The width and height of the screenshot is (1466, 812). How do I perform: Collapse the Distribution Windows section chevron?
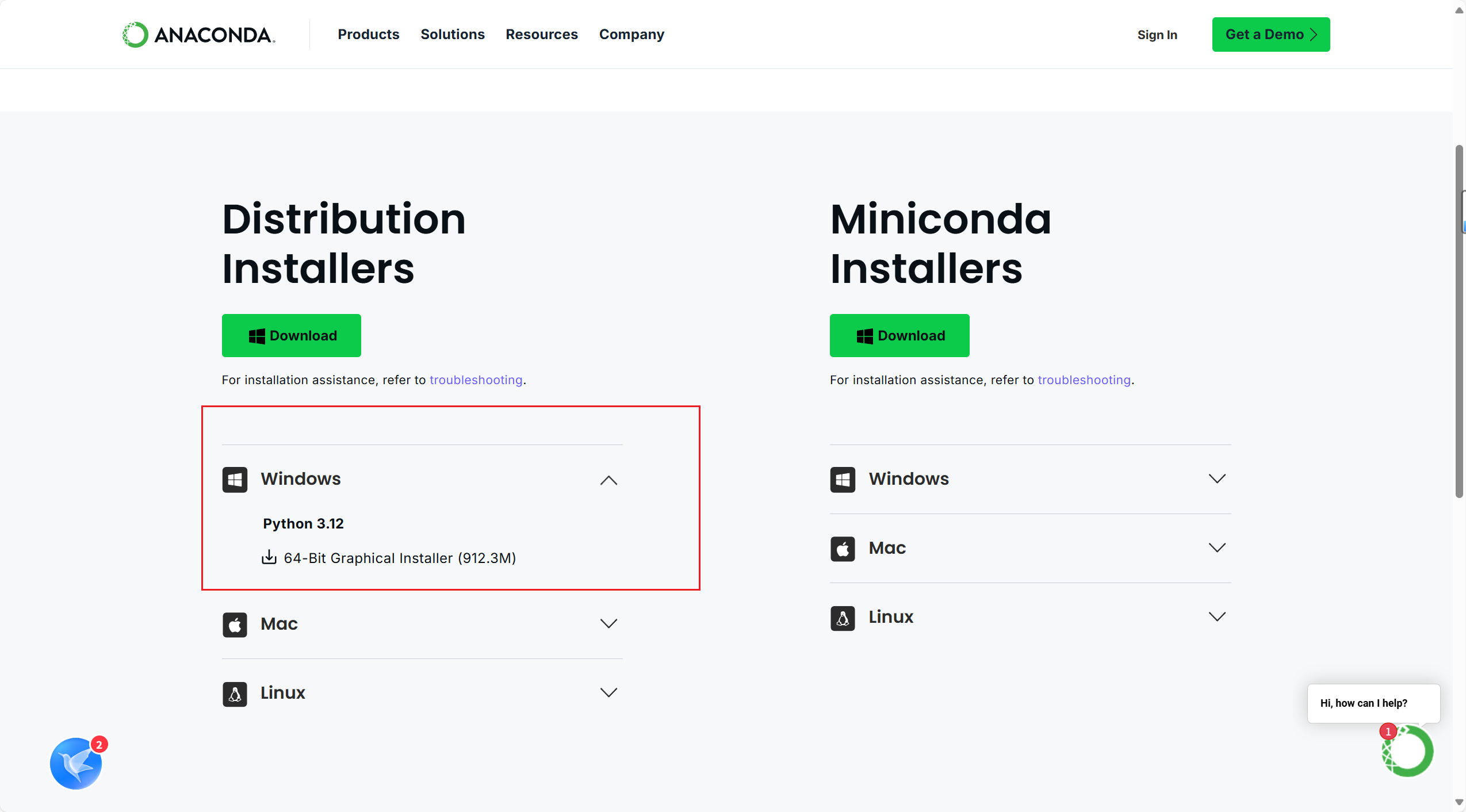[608, 480]
